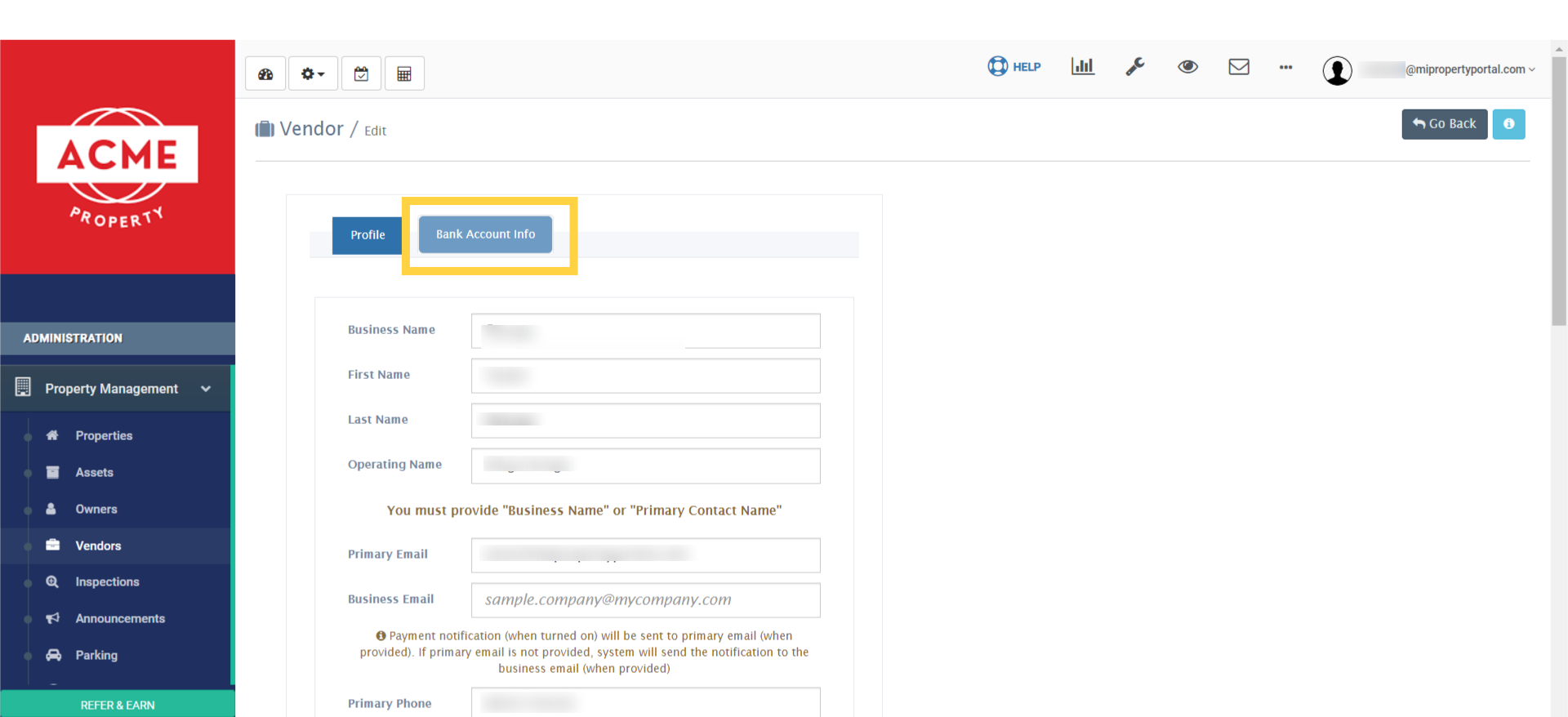Image resolution: width=1568 pixels, height=717 pixels.
Task: Open the settings gear dropdown
Action: [313, 73]
